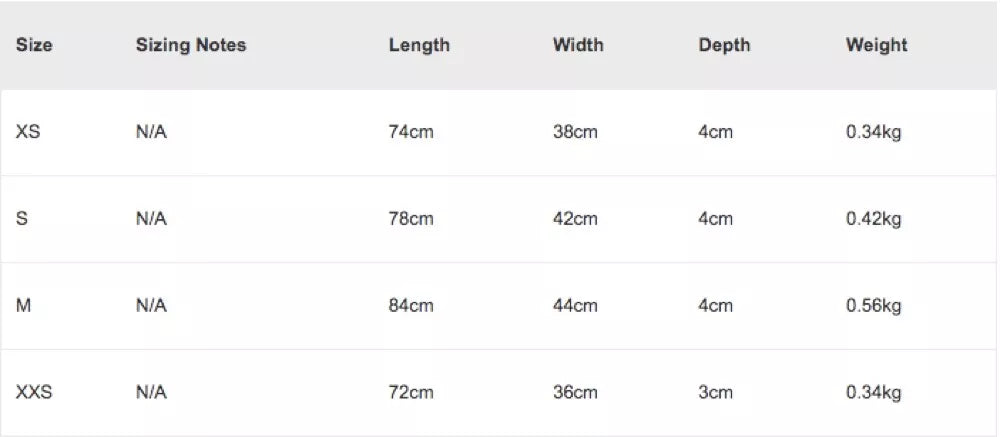Click the 38cm width value

[575, 132]
